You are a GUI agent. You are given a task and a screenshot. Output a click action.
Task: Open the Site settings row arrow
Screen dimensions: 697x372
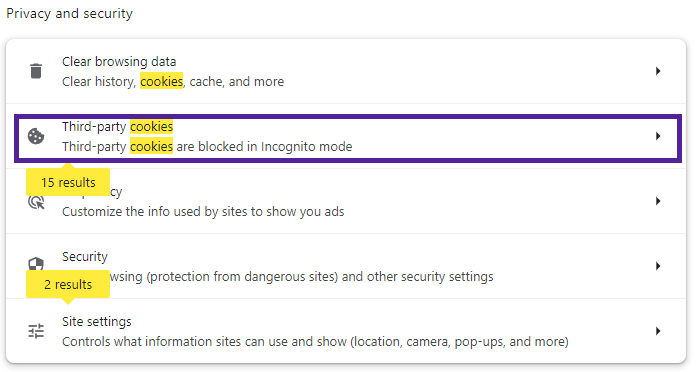pyautogui.click(x=658, y=331)
